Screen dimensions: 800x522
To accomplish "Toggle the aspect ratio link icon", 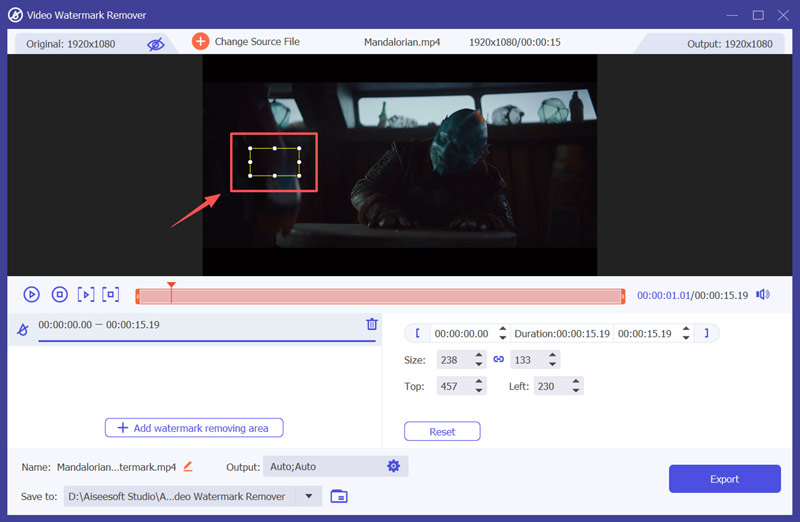I will (498, 359).
